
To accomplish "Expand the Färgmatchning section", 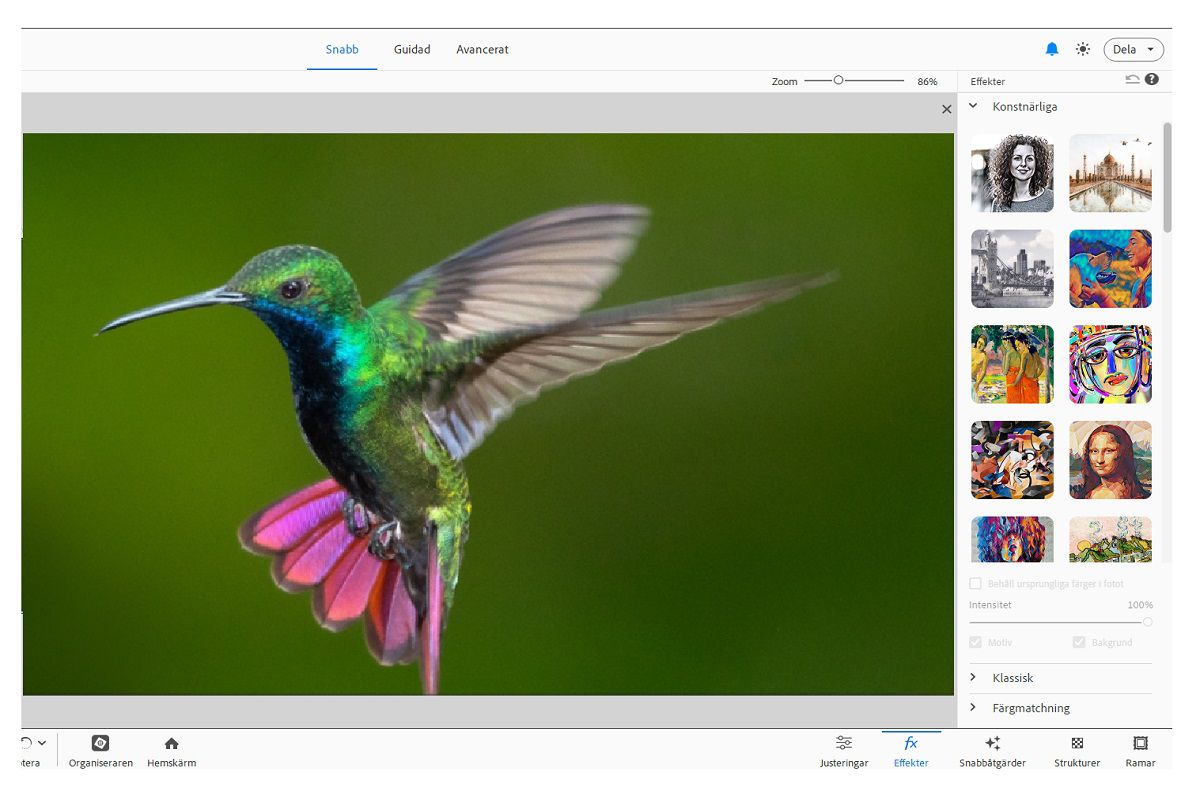I will (973, 708).
